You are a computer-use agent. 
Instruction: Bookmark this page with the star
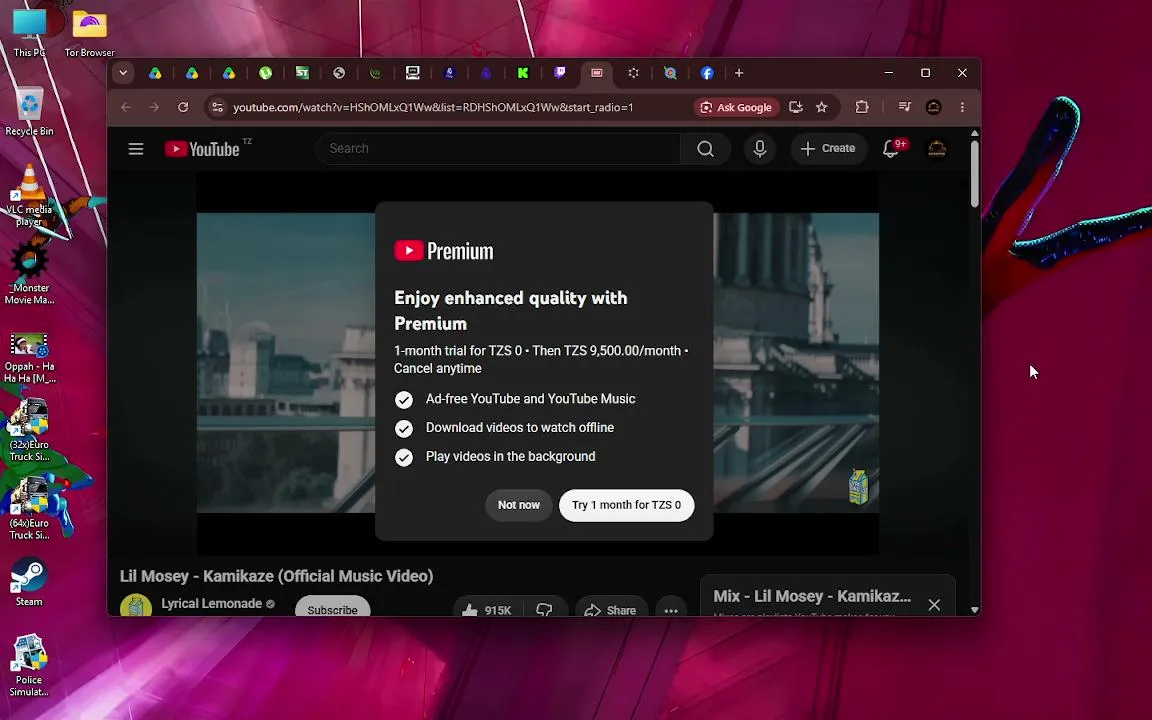pos(821,107)
